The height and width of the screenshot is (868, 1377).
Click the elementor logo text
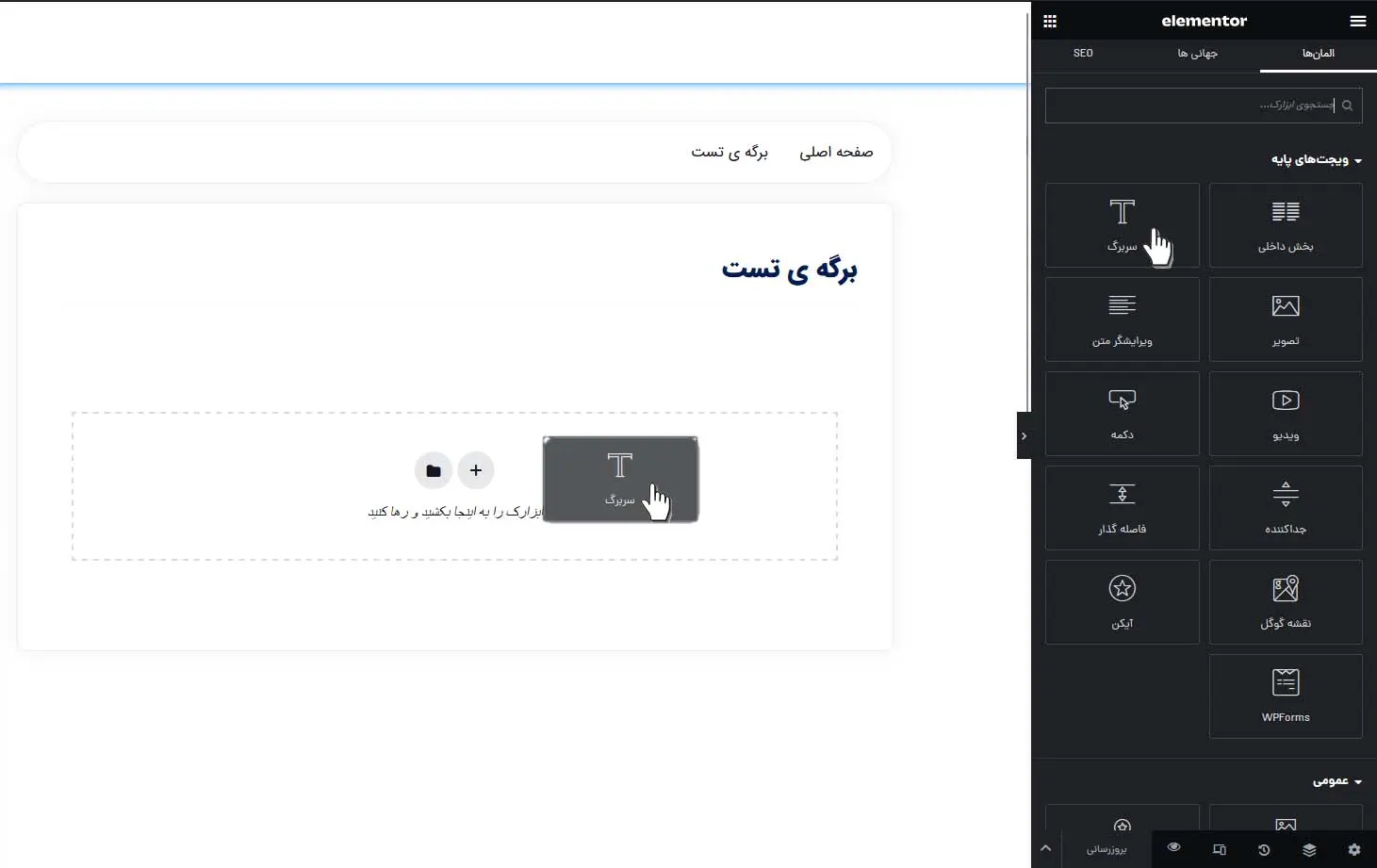tap(1204, 21)
